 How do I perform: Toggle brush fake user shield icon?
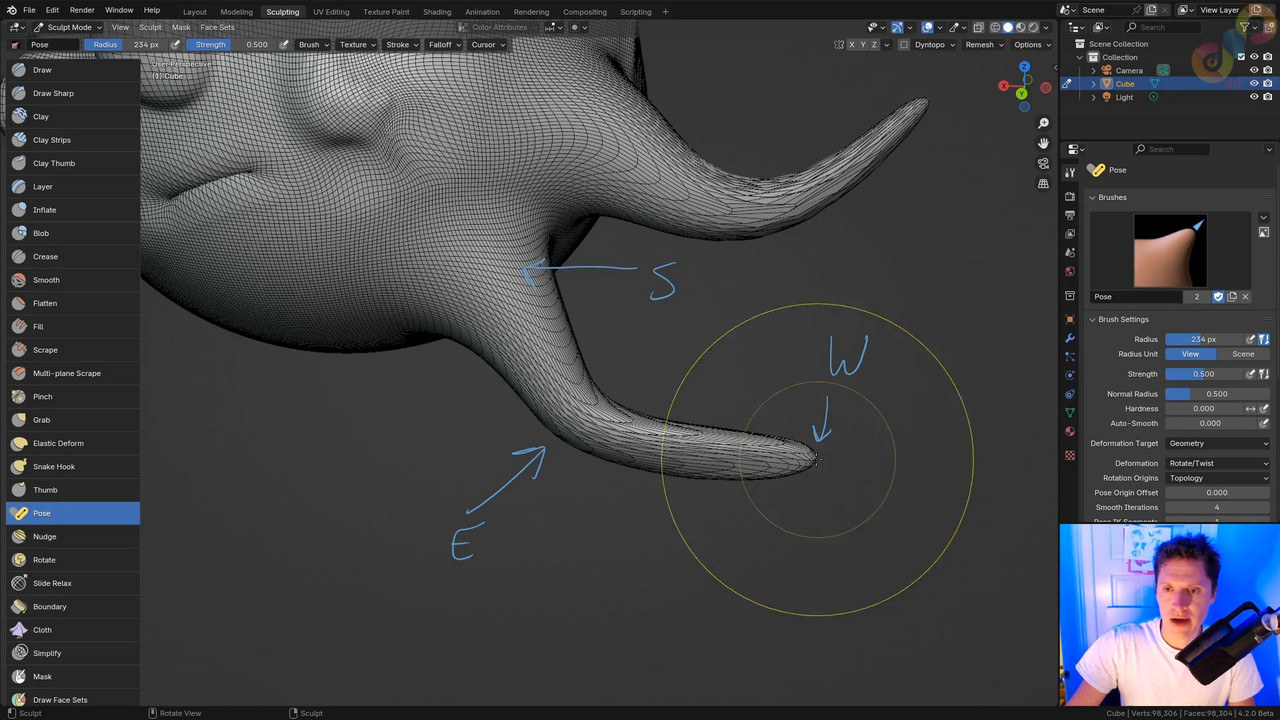1218,297
